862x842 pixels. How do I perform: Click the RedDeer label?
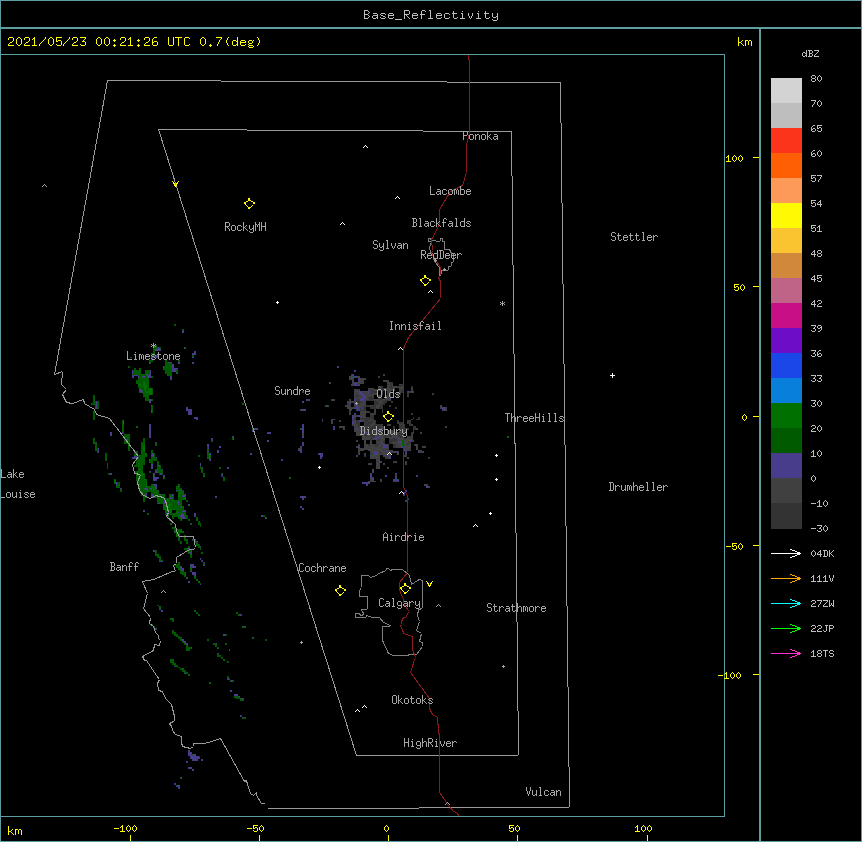coord(441,255)
